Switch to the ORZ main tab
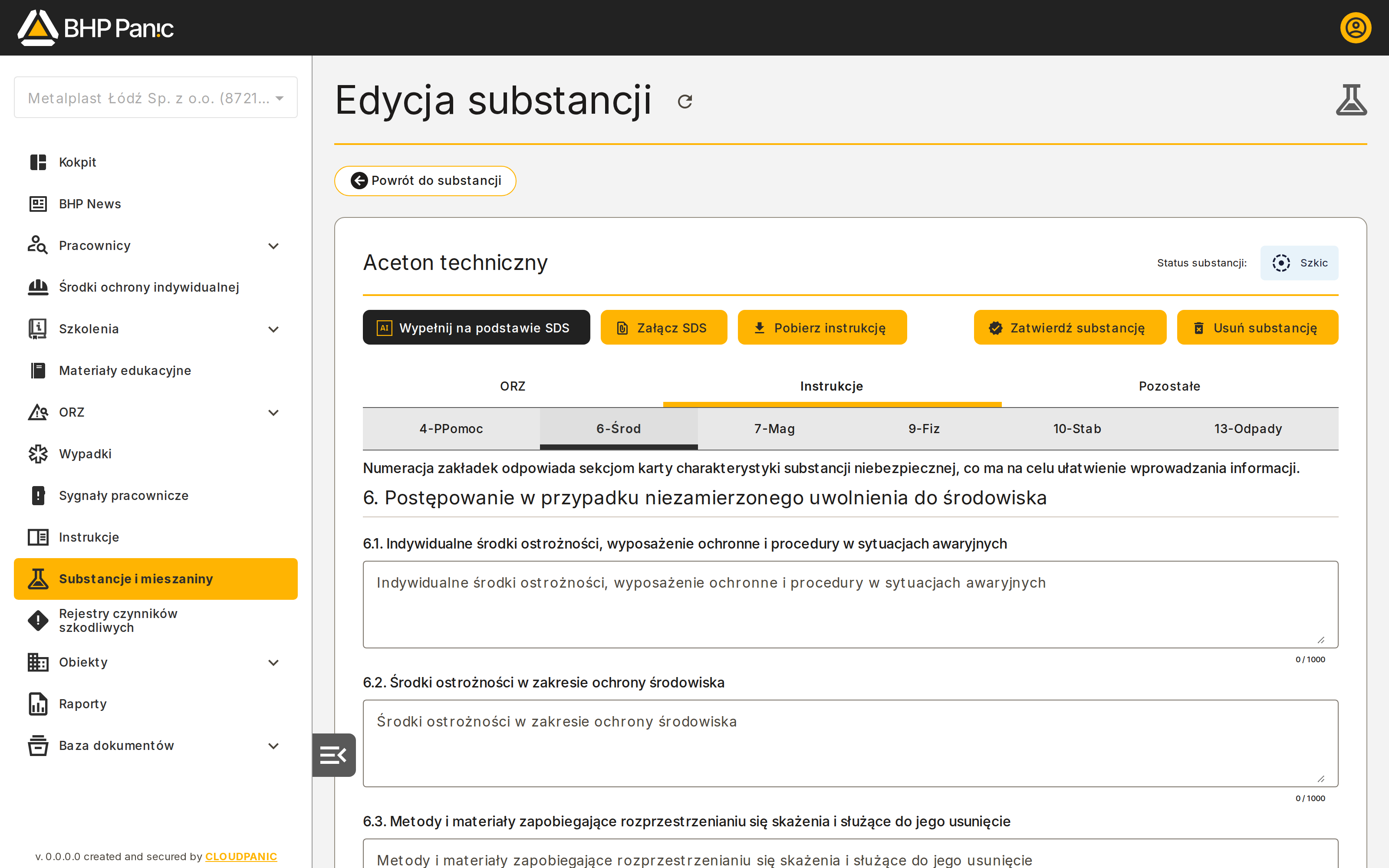This screenshot has width=1389, height=868. (513, 386)
